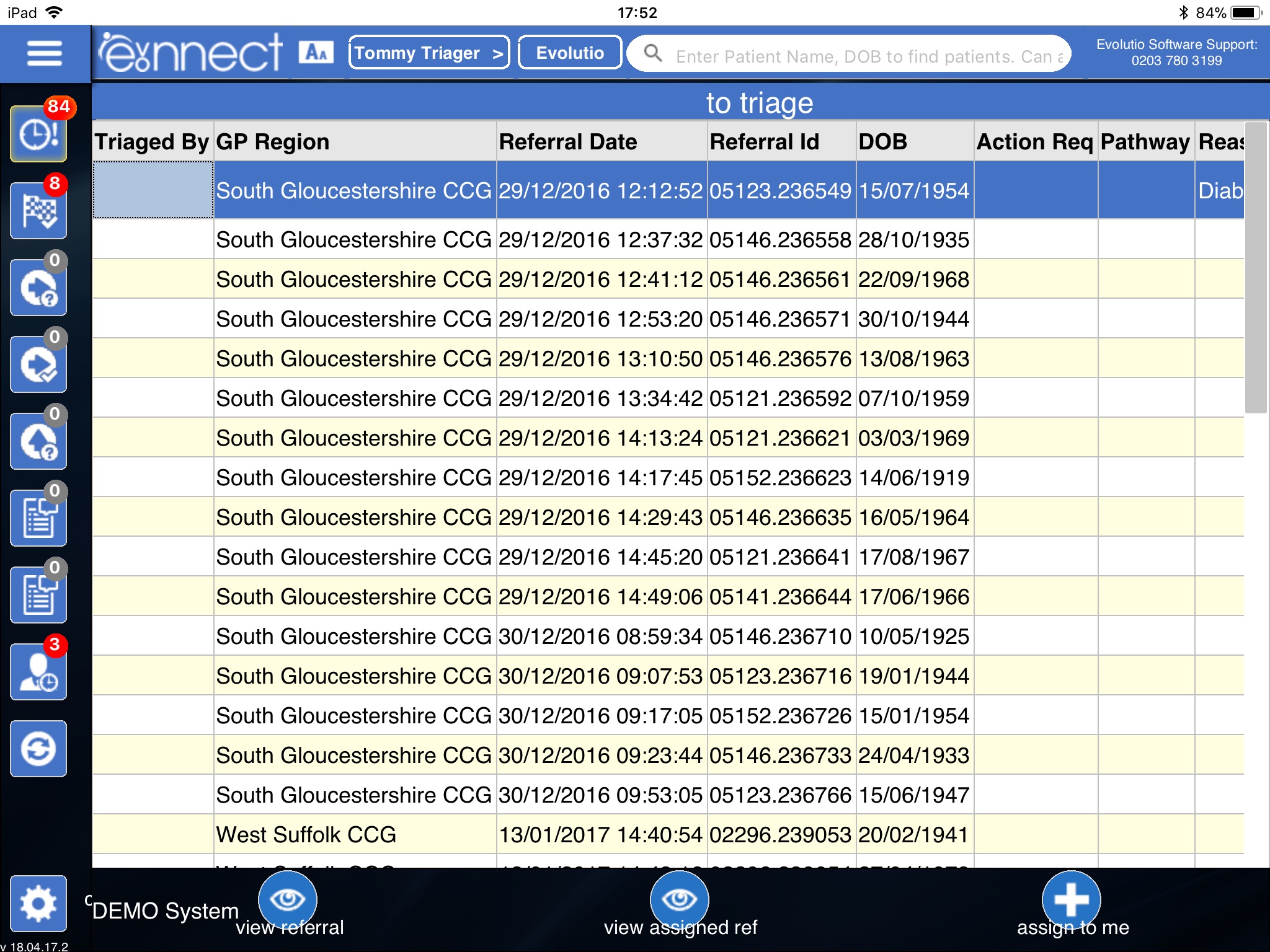Open the checkered flag list with badge 8
This screenshot has height=952, width=1270.
tap(38, 211)
